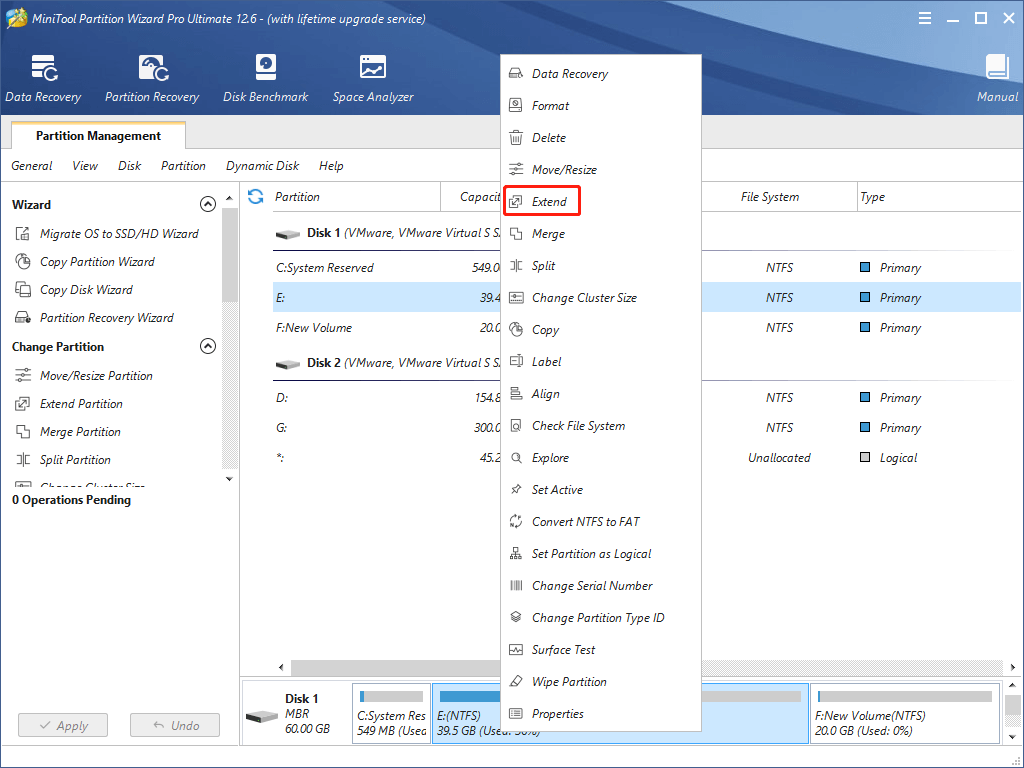Click the Change Serial Number barcode icon

click(x=516, y=586)
